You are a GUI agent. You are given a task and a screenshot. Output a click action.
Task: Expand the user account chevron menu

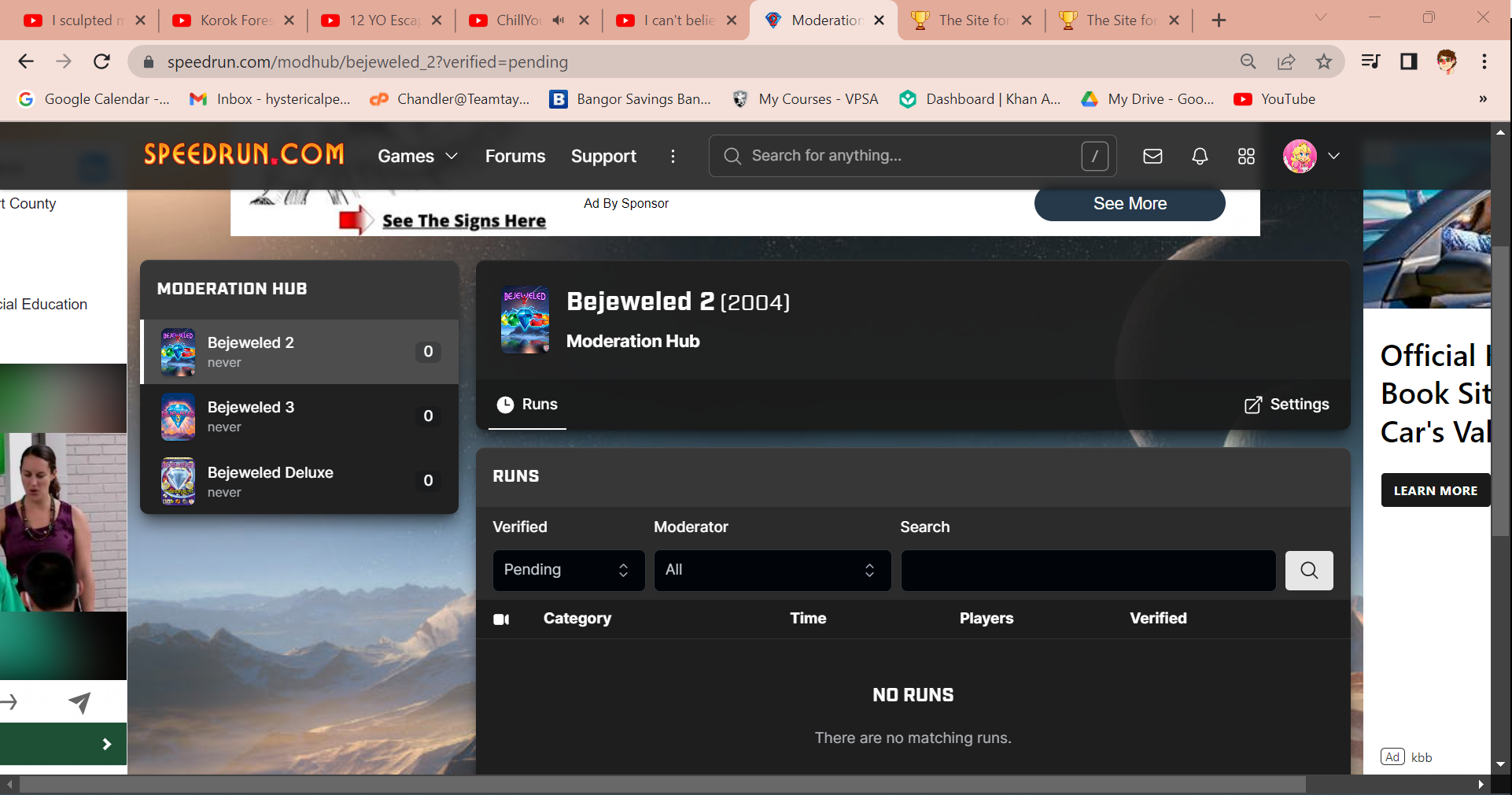1334,156
